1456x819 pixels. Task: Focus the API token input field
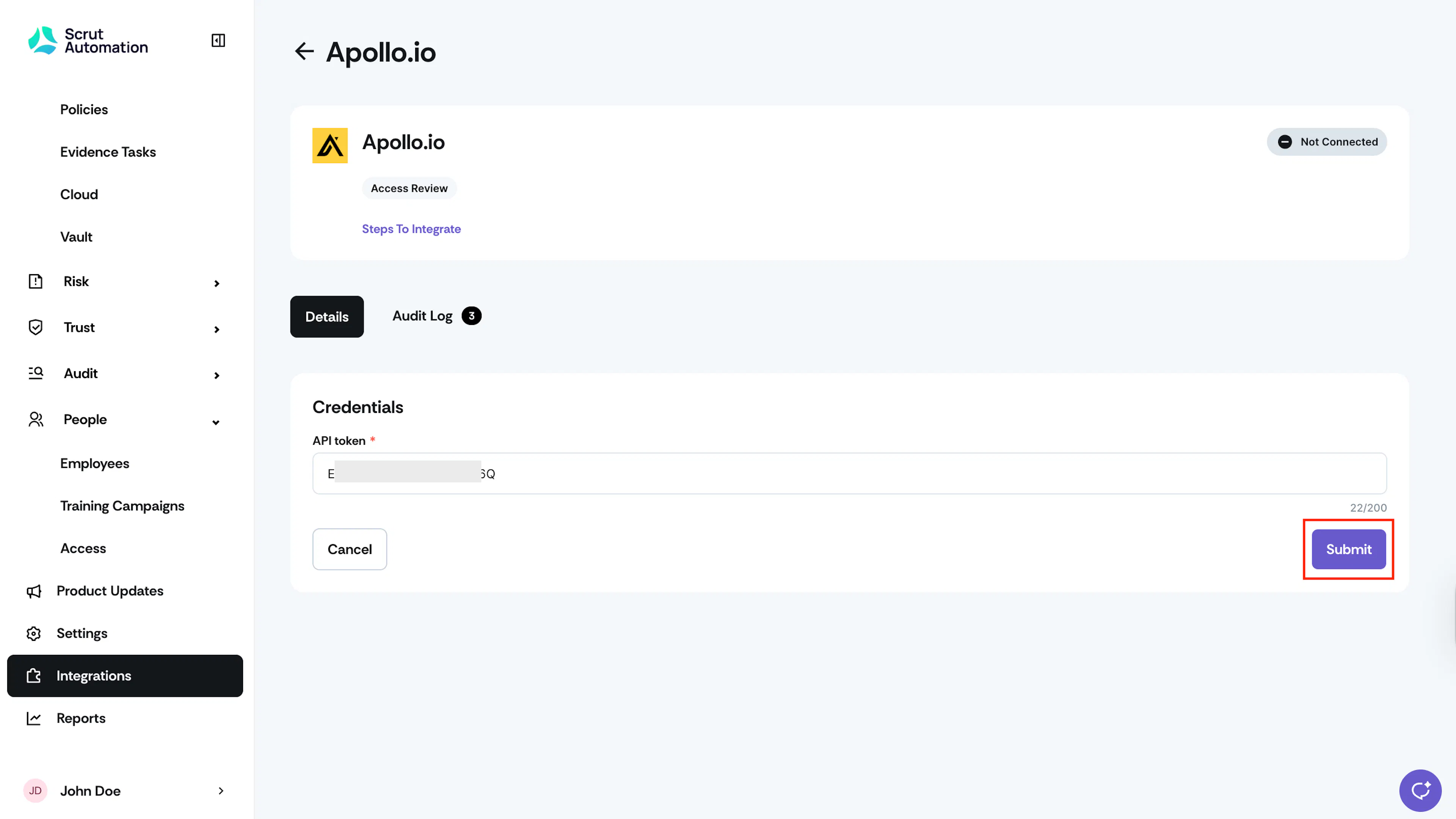point(849,473)
